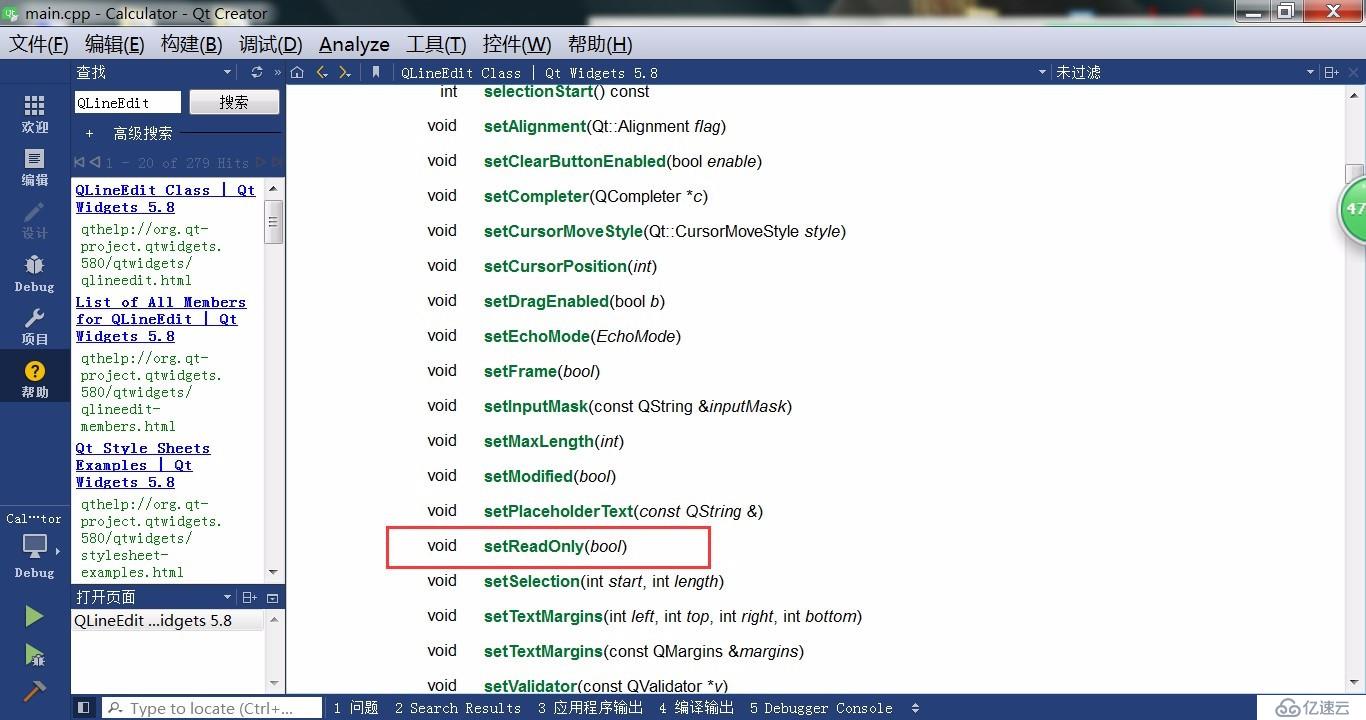Viewport: 1366px width, 720px height.
Task: Go to help Home page icon
Action: (297, 72)
